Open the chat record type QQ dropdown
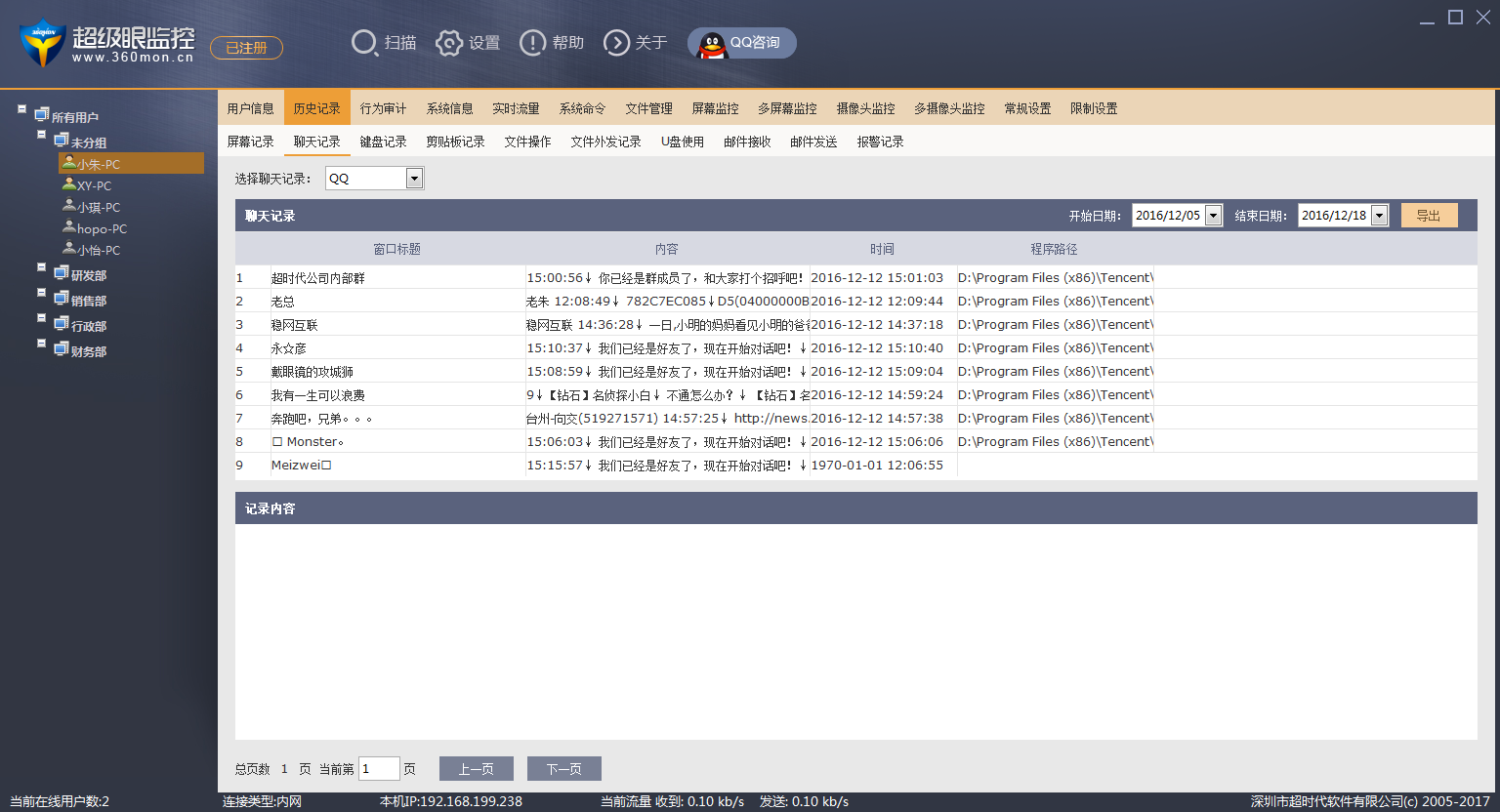 pyautogui.click(x=414, y=178)
